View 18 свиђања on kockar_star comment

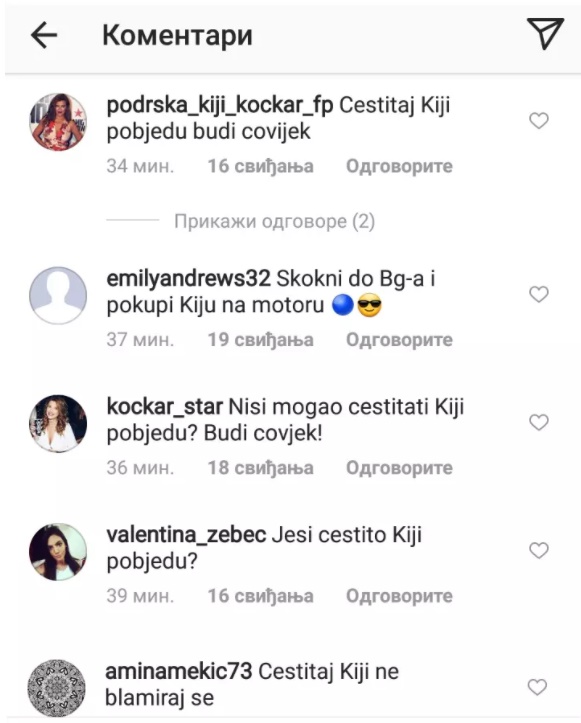261,468
